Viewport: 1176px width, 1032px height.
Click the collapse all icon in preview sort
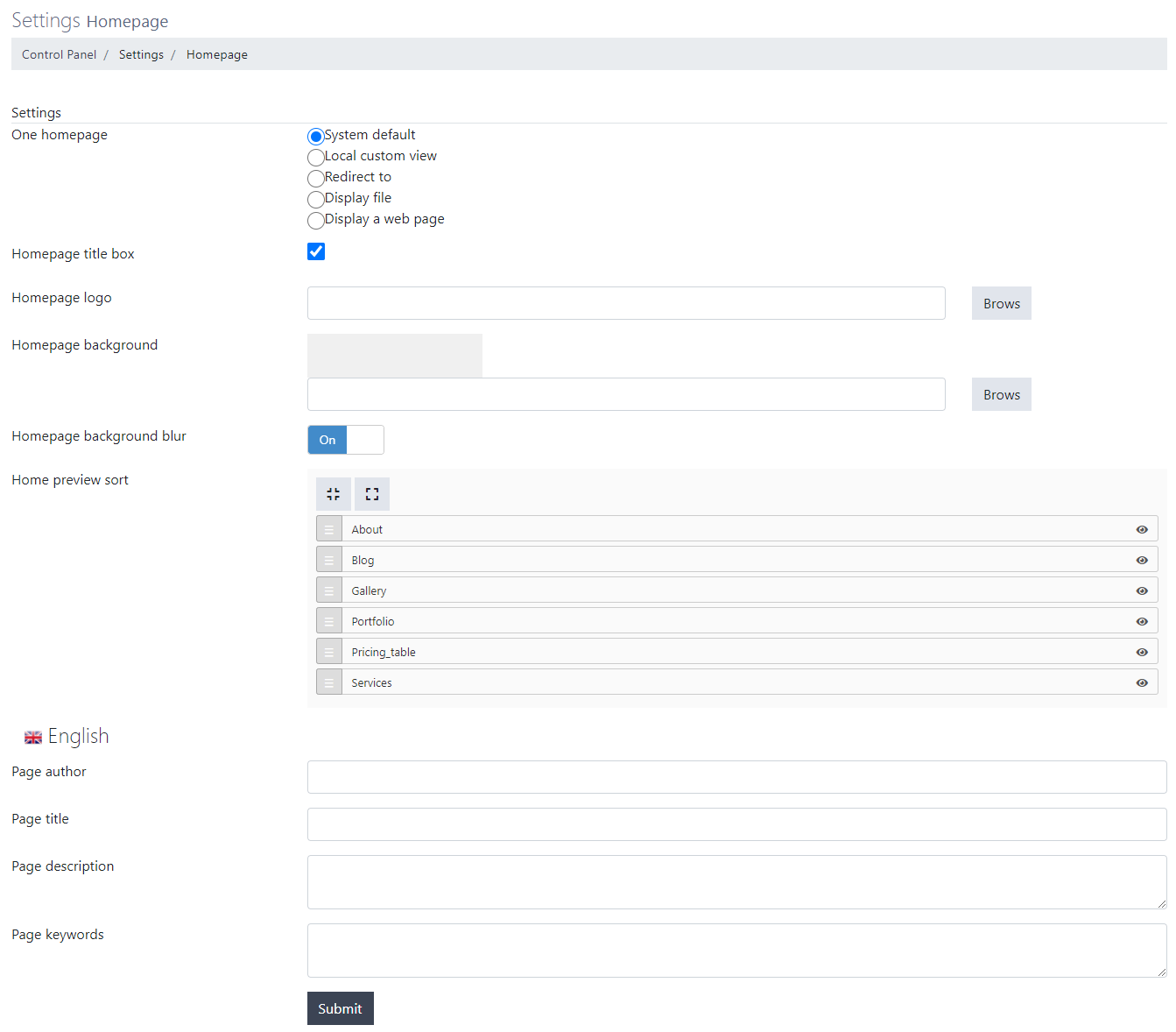click(333, 494)
